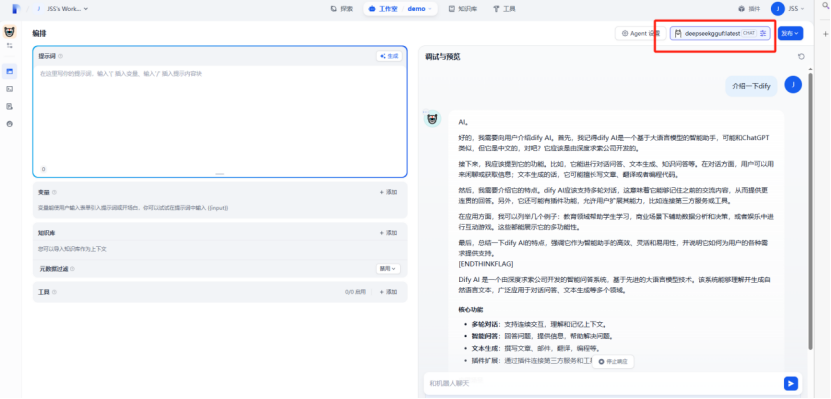
Task: Click the 生成 prompt generate button
Action: pos(389,56)
